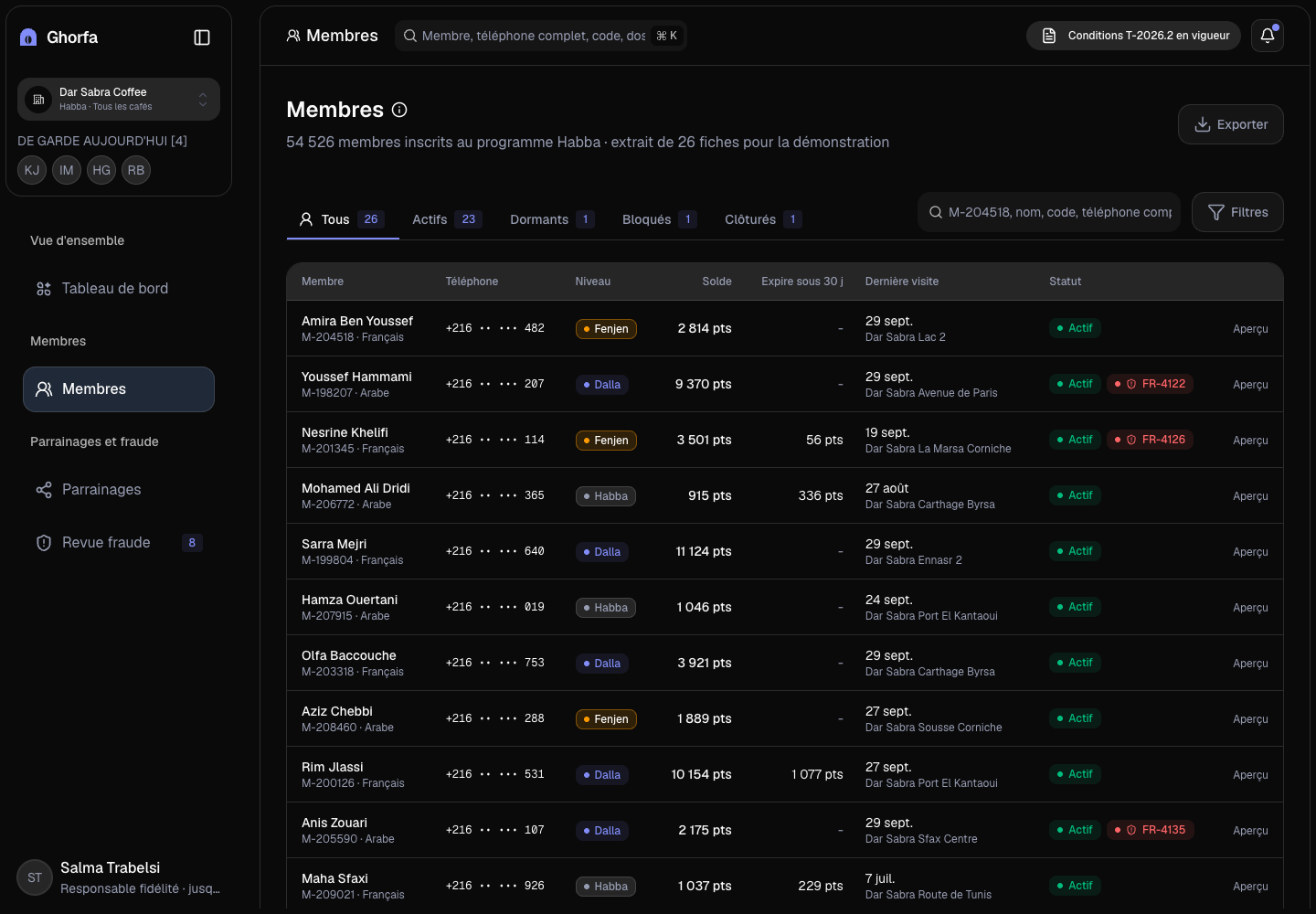Click the Fenjen badge for Aziz Chebbi

[606, 719]
